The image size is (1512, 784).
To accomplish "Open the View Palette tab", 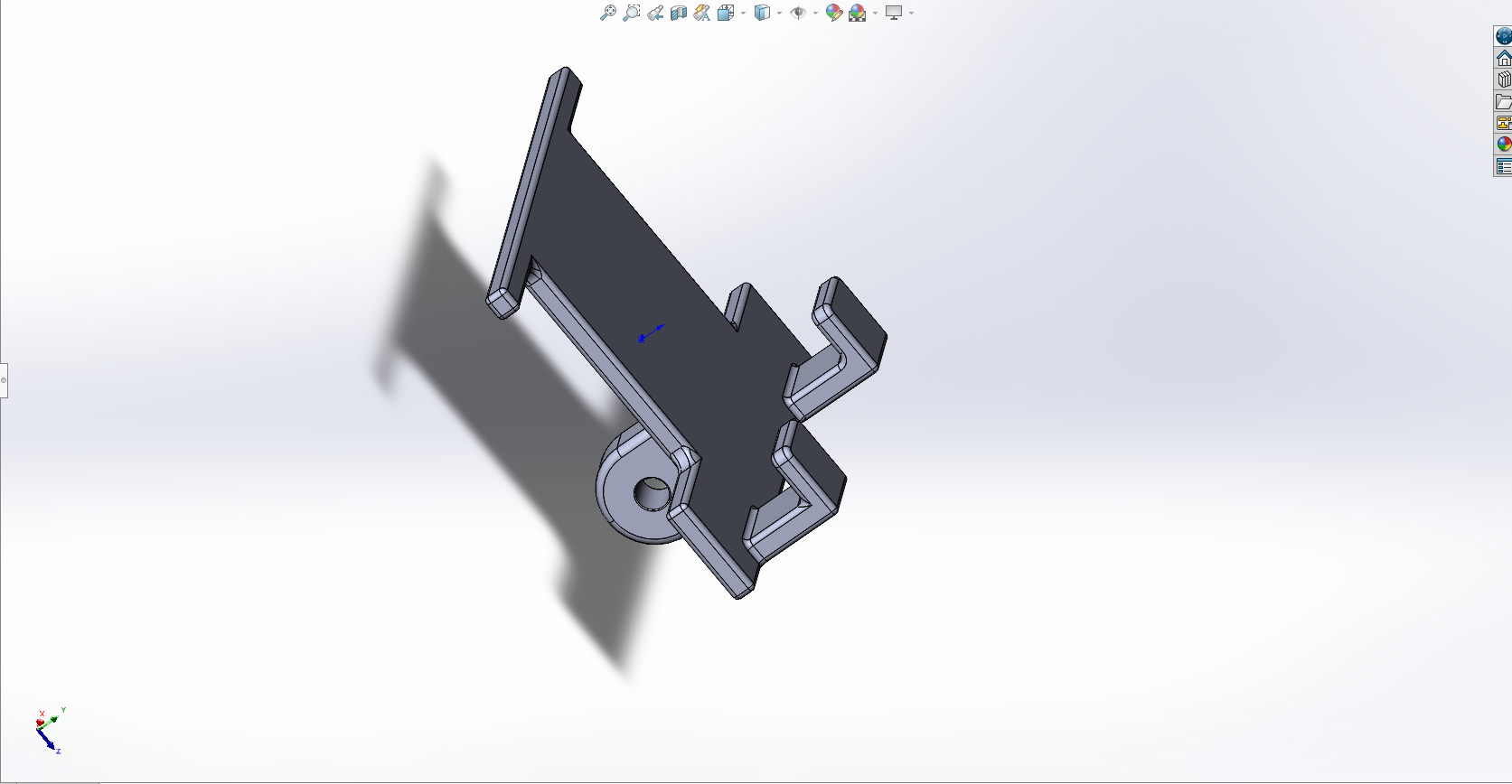I will pos(1504,123).
